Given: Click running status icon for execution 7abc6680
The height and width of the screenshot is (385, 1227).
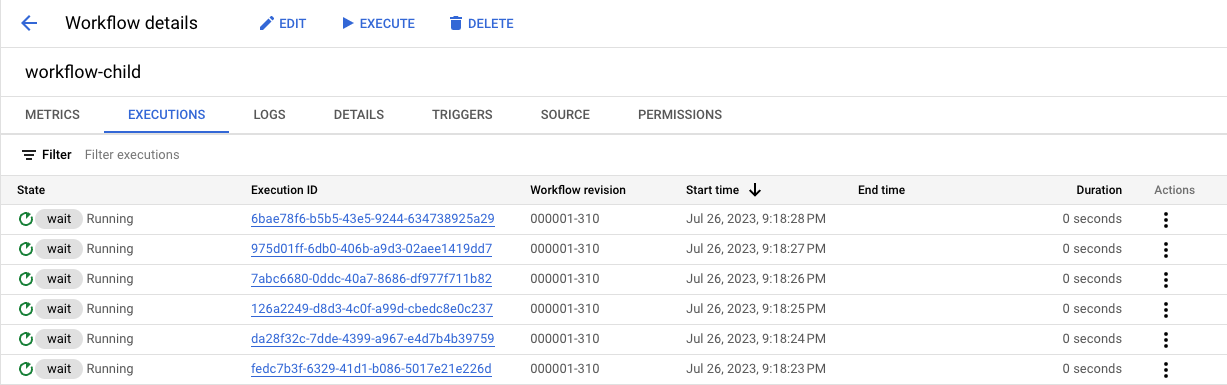Looking at the screenshot, I should [x=25, y=279].
